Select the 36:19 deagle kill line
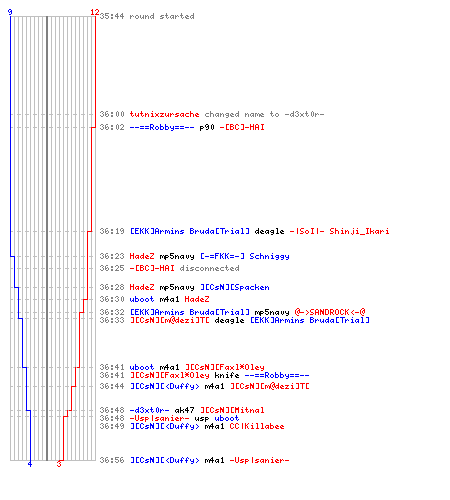 click(x=244, y=231)
